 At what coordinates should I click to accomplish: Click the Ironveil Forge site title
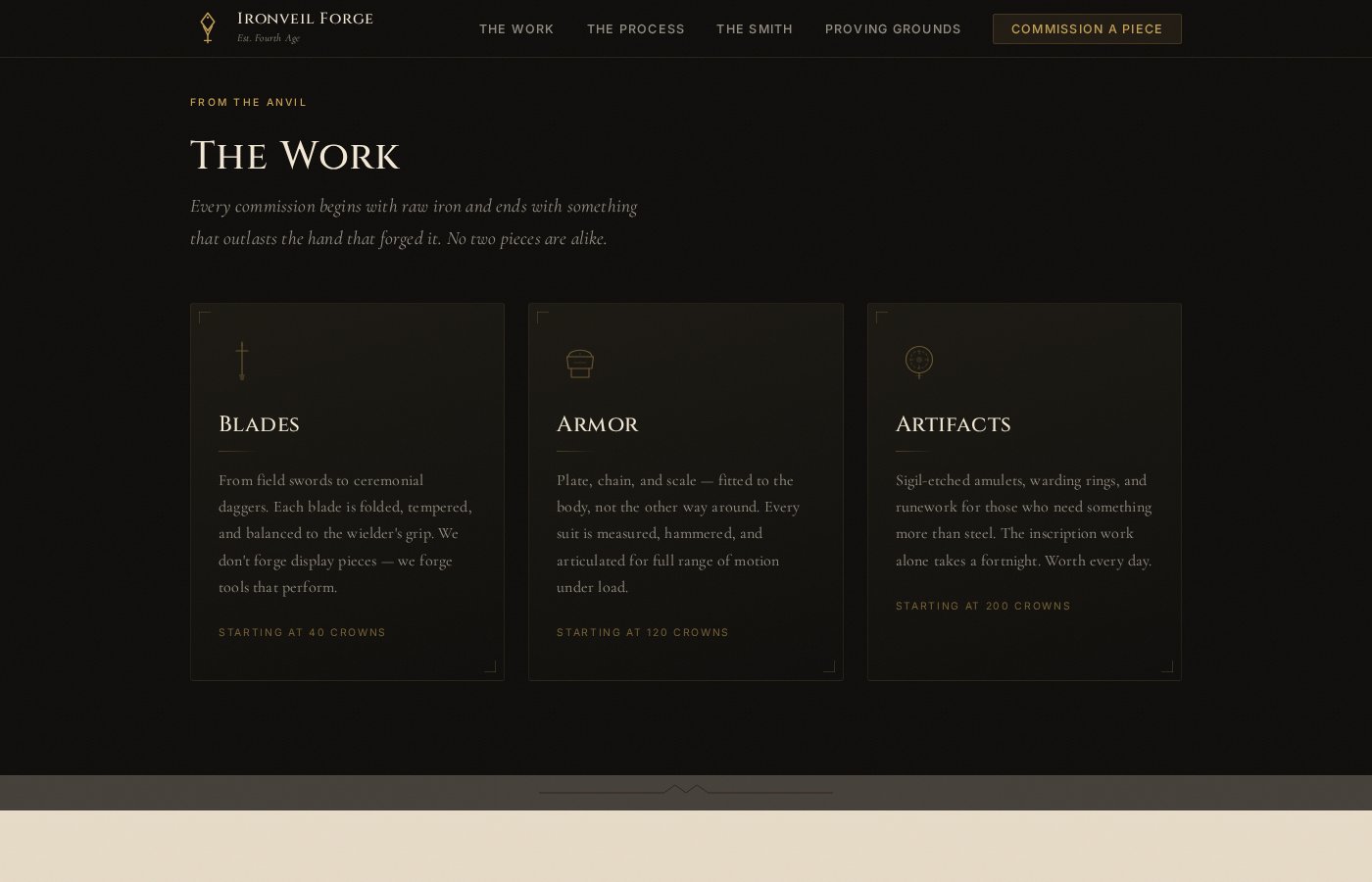tap(305, 19)
